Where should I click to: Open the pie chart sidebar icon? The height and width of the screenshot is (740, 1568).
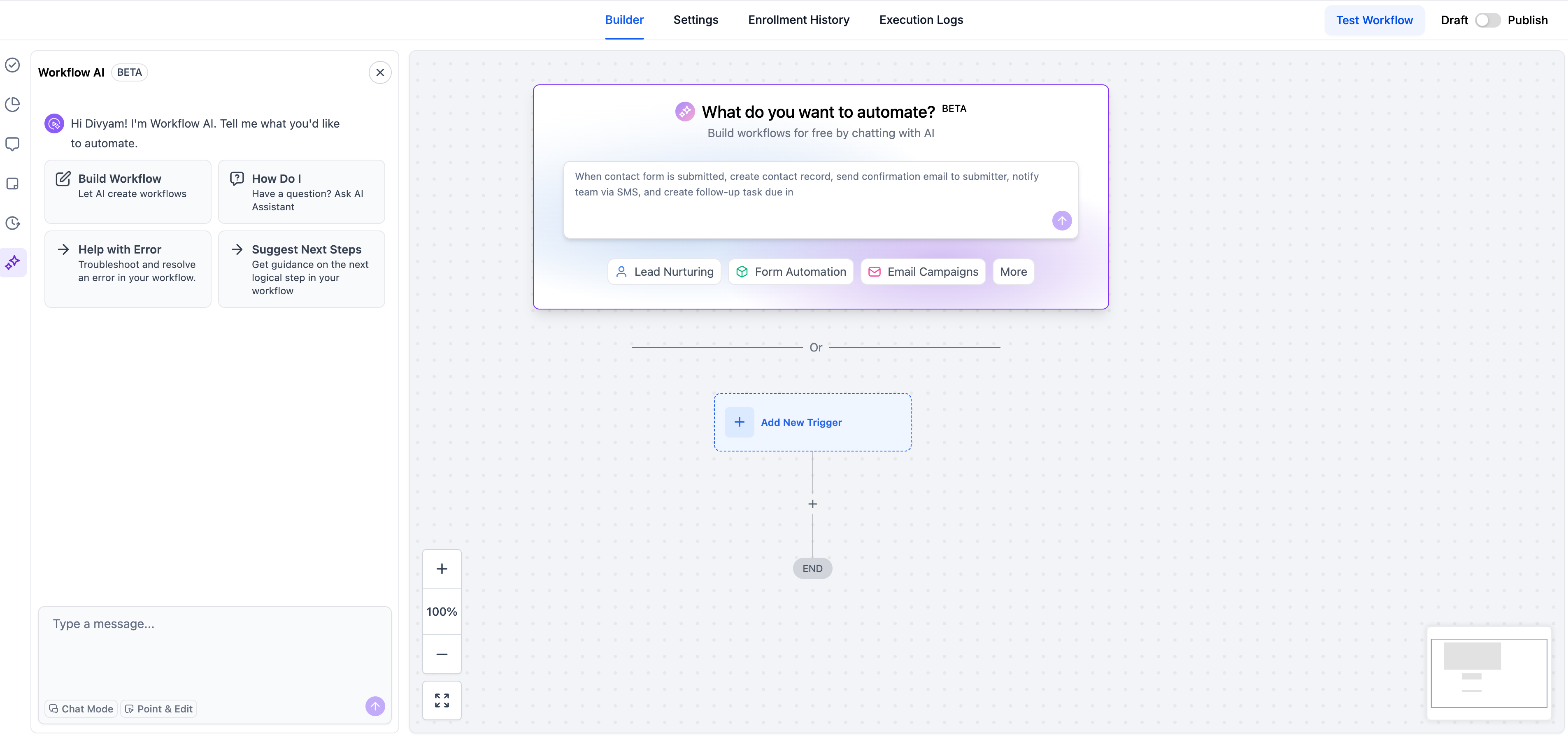[13, 105]
